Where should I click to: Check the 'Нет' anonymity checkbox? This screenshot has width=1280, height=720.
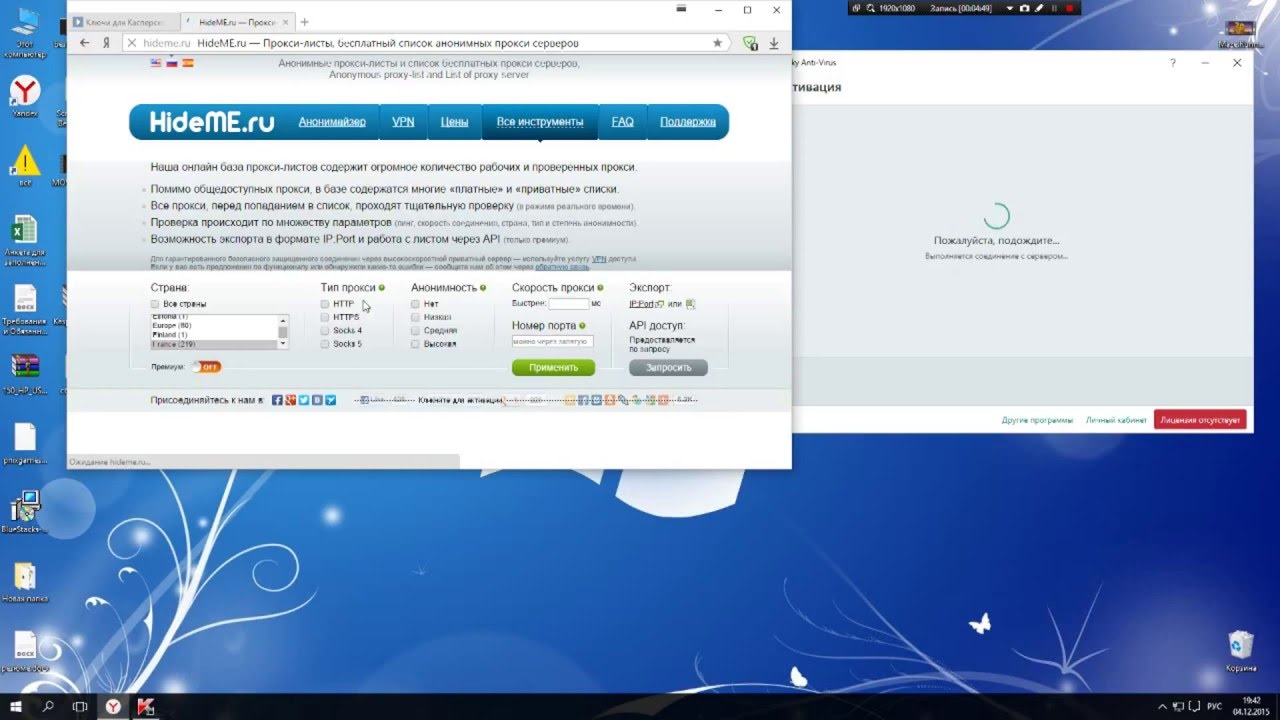tap(415, 304)
